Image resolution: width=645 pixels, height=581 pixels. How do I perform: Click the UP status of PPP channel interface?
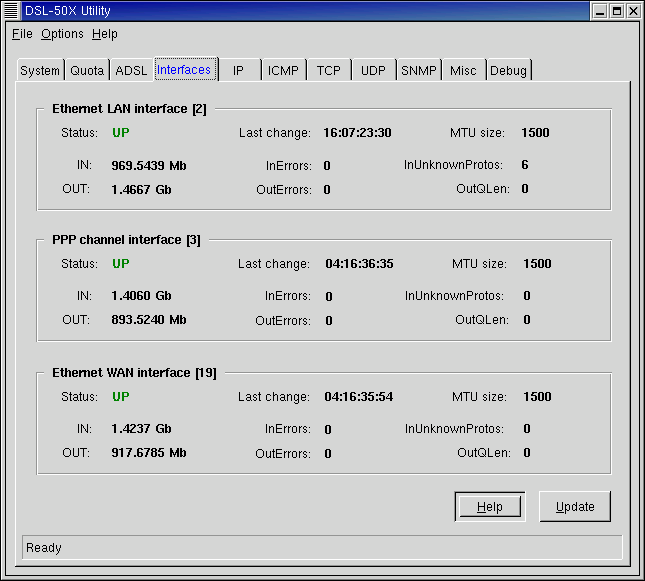pos(121,263)
